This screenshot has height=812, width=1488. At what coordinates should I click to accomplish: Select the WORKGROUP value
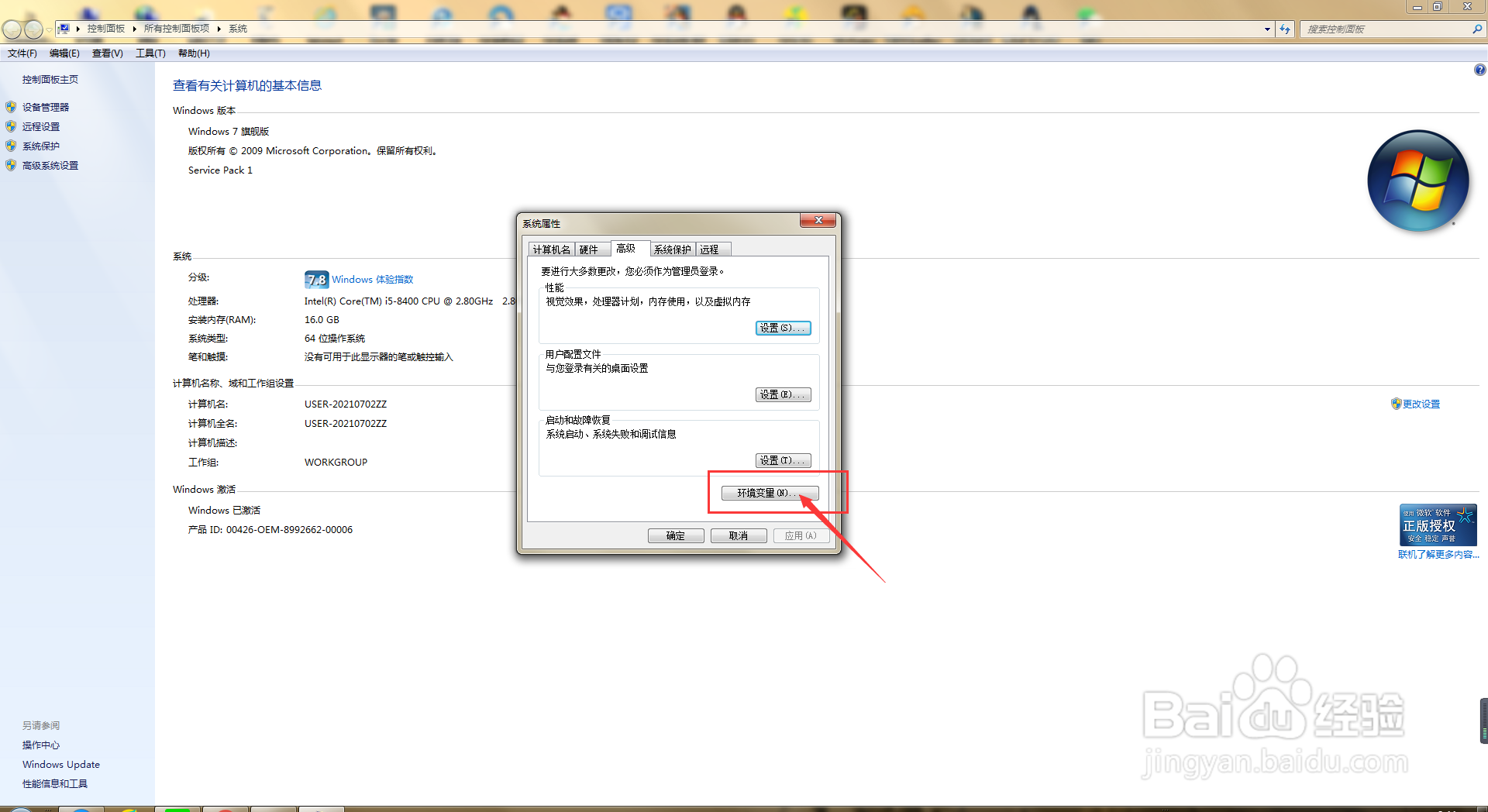tap(336, 462)
